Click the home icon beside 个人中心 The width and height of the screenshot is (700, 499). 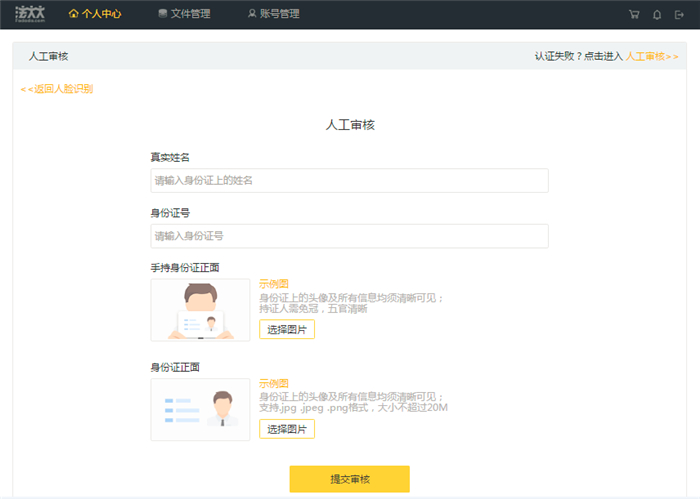point(73,14)
